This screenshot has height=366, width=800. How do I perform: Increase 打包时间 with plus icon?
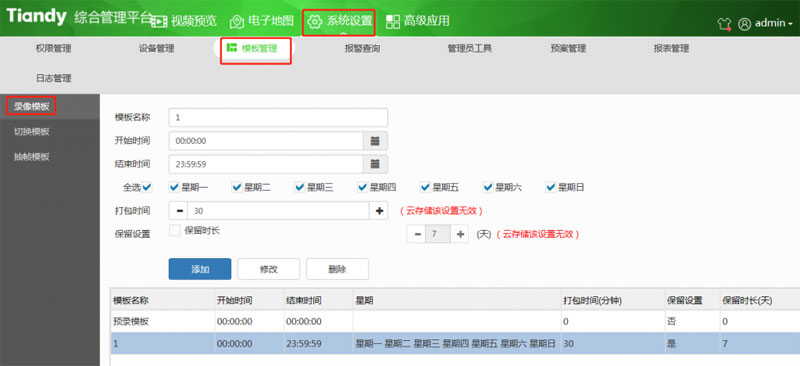[379, 210]
